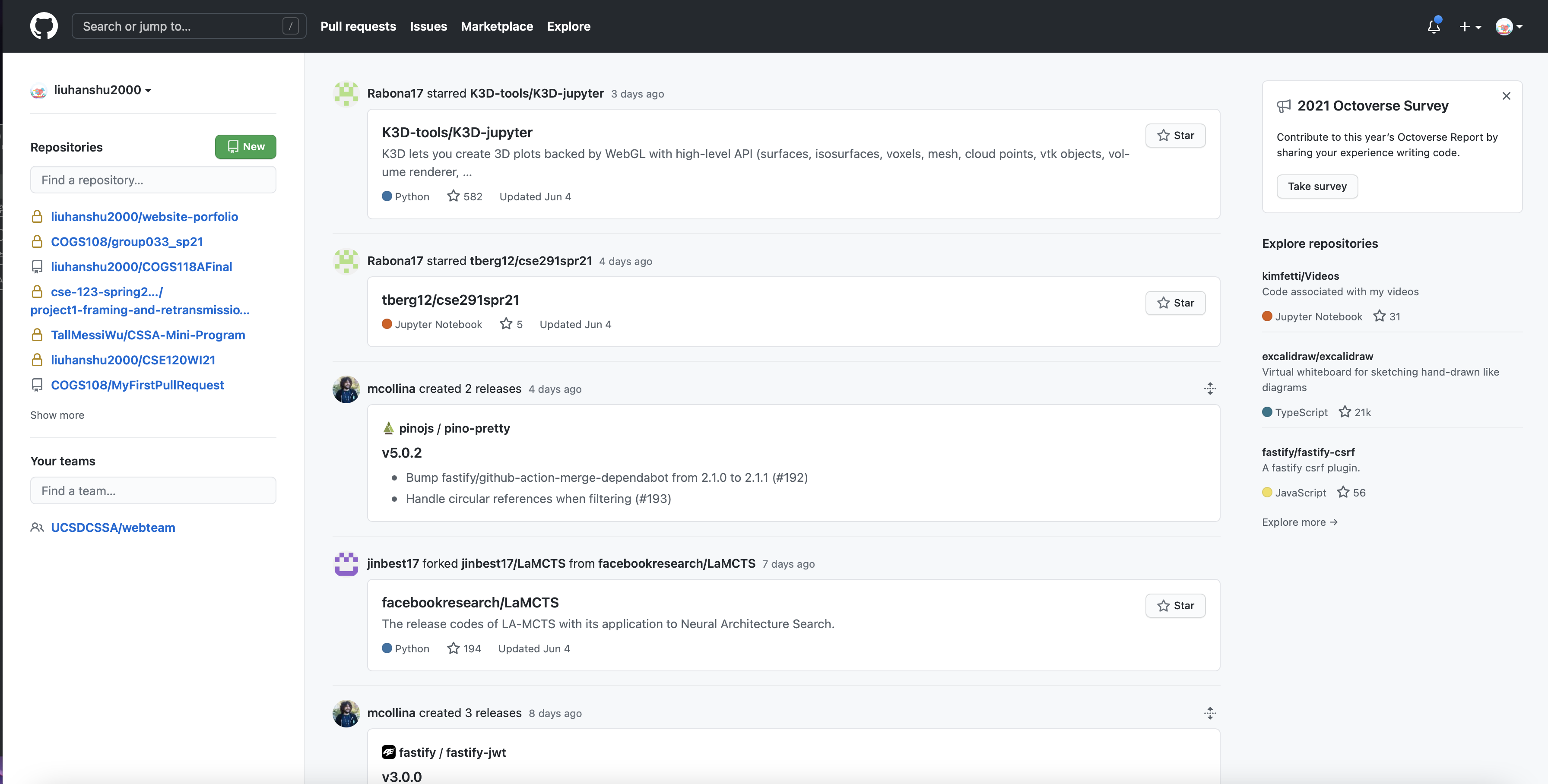Open the v5.0.2 release
The image size is (1548, 784).
pyautogui.click(x=401, y=453)
